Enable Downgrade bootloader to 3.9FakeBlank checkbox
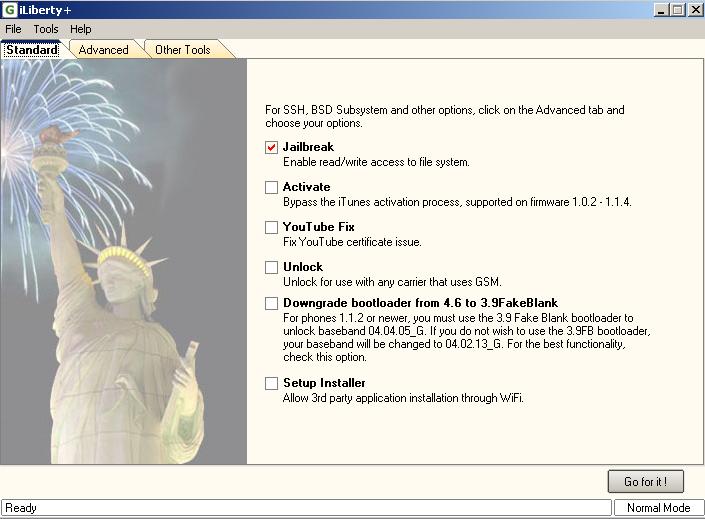This screenshot has height=519, width=705. point(271,303)
